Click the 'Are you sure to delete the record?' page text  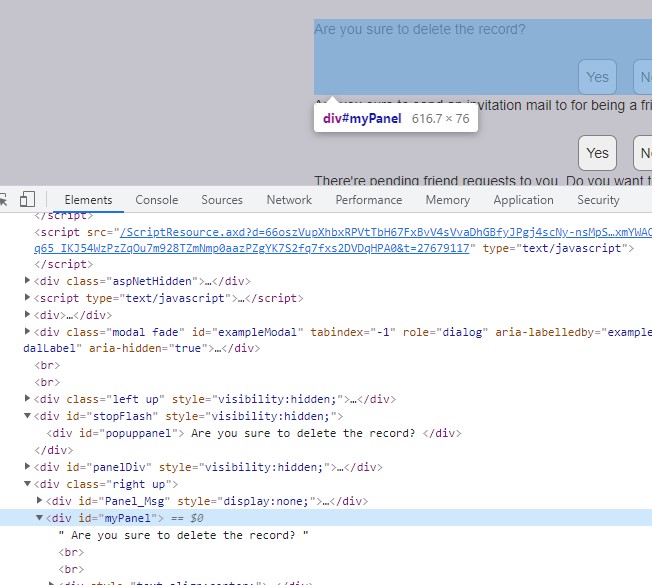[420, 29]
